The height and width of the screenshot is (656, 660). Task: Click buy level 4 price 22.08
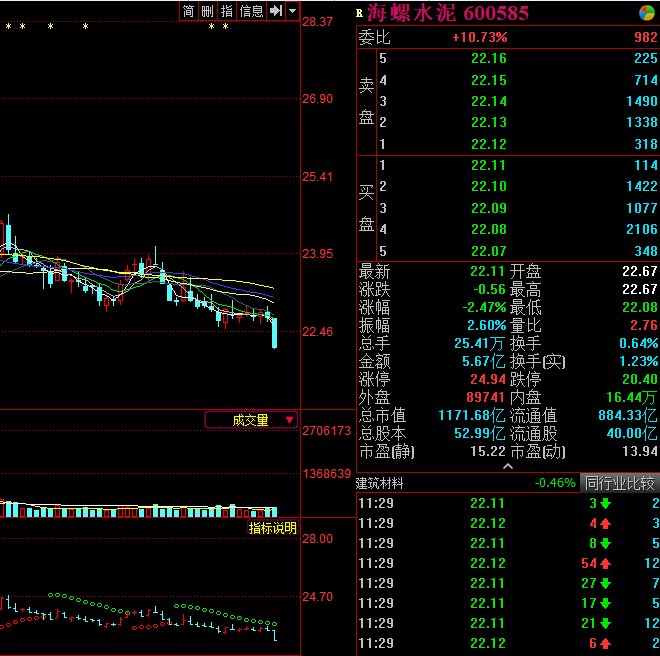click(x=489, y=229)
